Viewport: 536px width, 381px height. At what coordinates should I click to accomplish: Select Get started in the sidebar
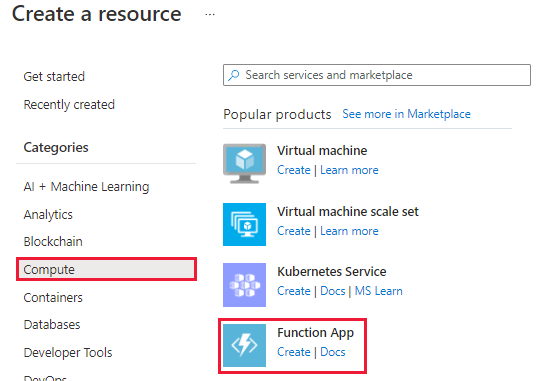[54, 77]
